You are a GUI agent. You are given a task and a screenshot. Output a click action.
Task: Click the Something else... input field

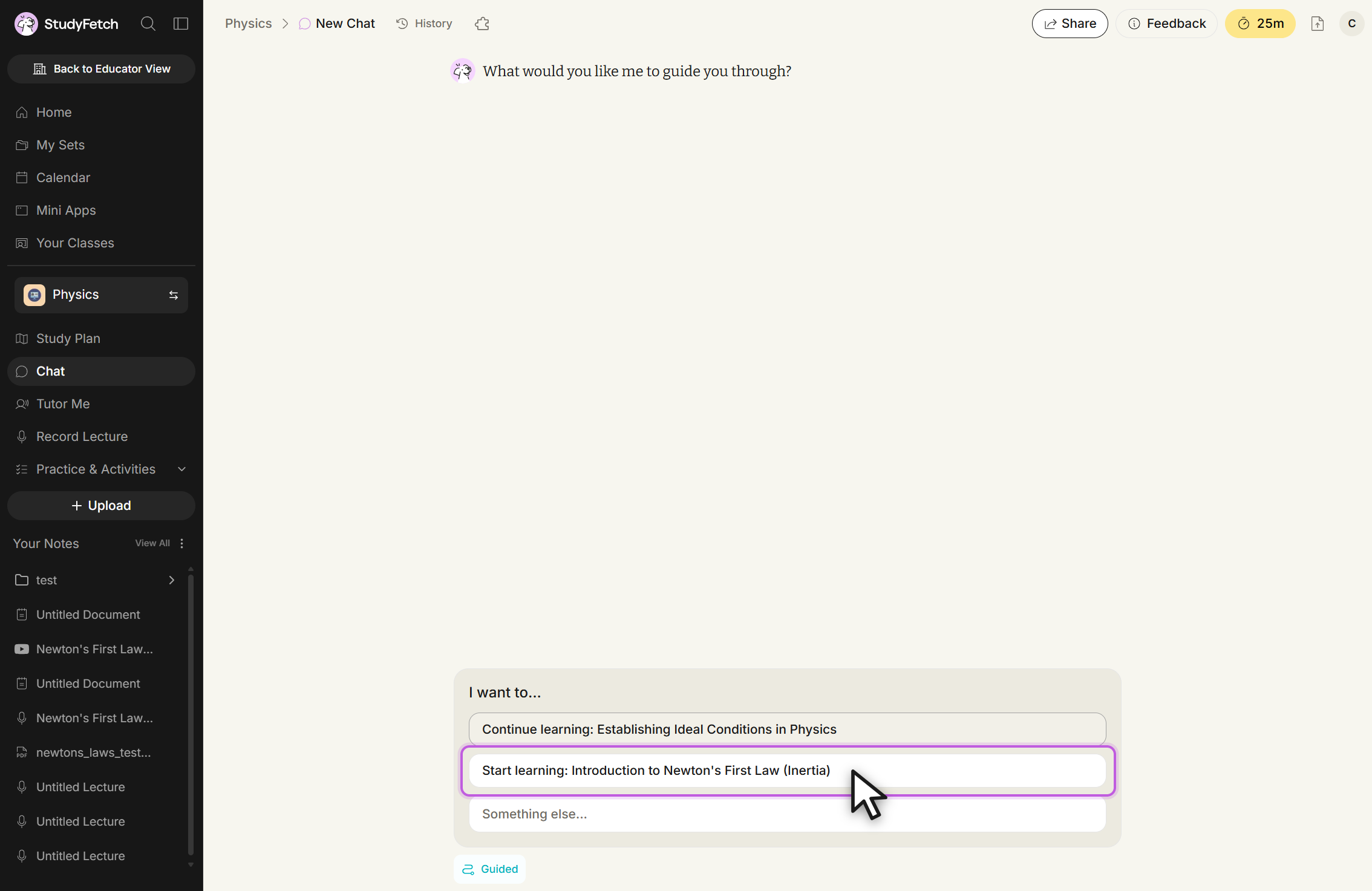coord(787,814)
